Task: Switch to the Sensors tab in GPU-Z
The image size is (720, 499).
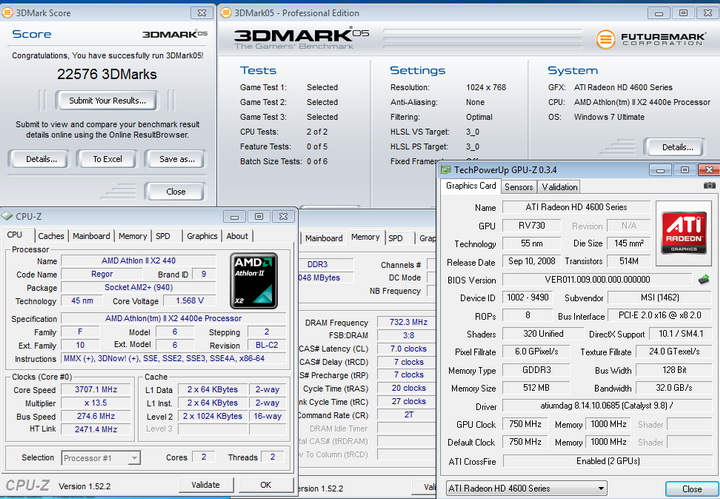Action: coord(518,187)
